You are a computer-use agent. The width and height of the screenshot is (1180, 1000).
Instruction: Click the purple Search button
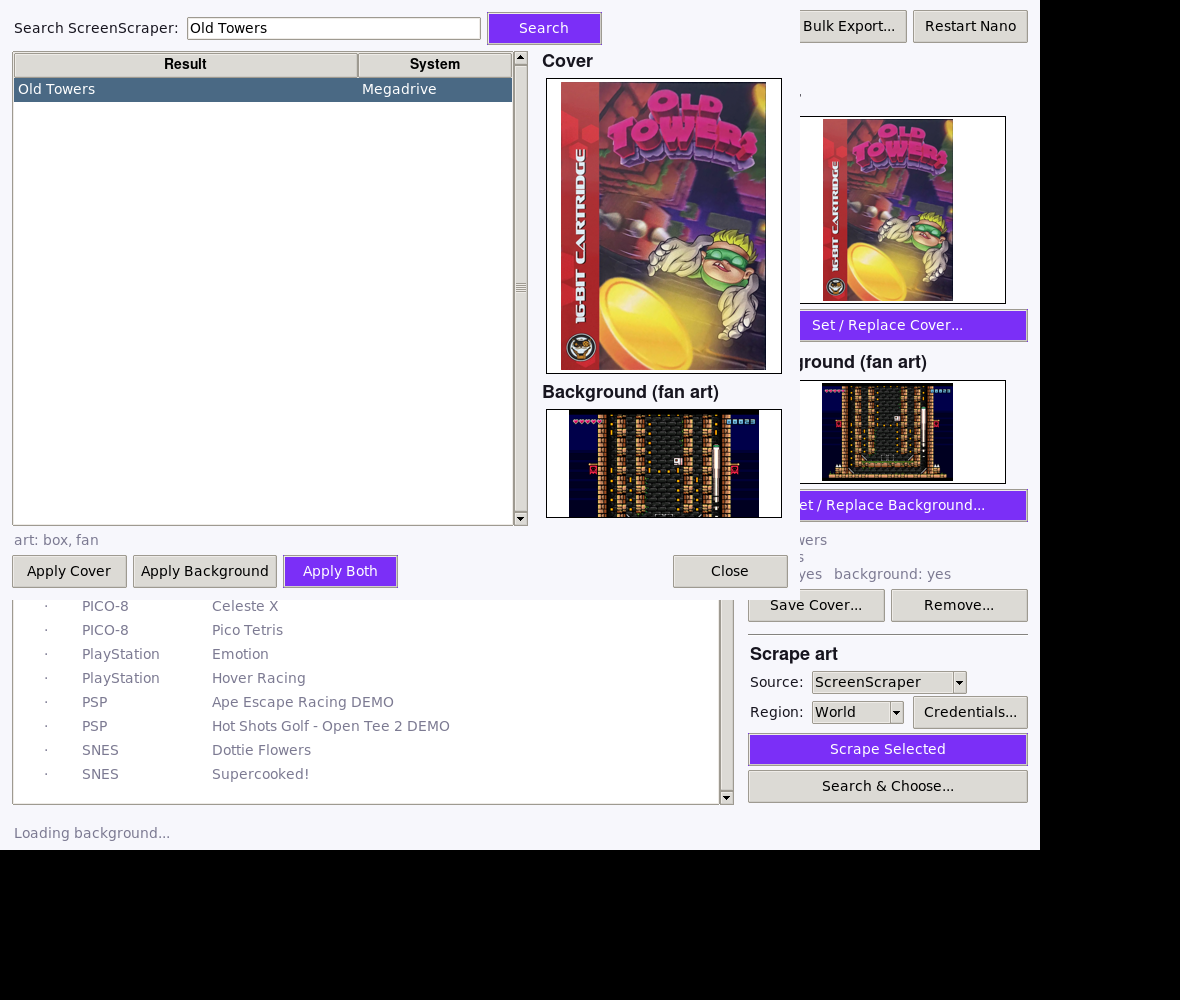coord(544,29)
